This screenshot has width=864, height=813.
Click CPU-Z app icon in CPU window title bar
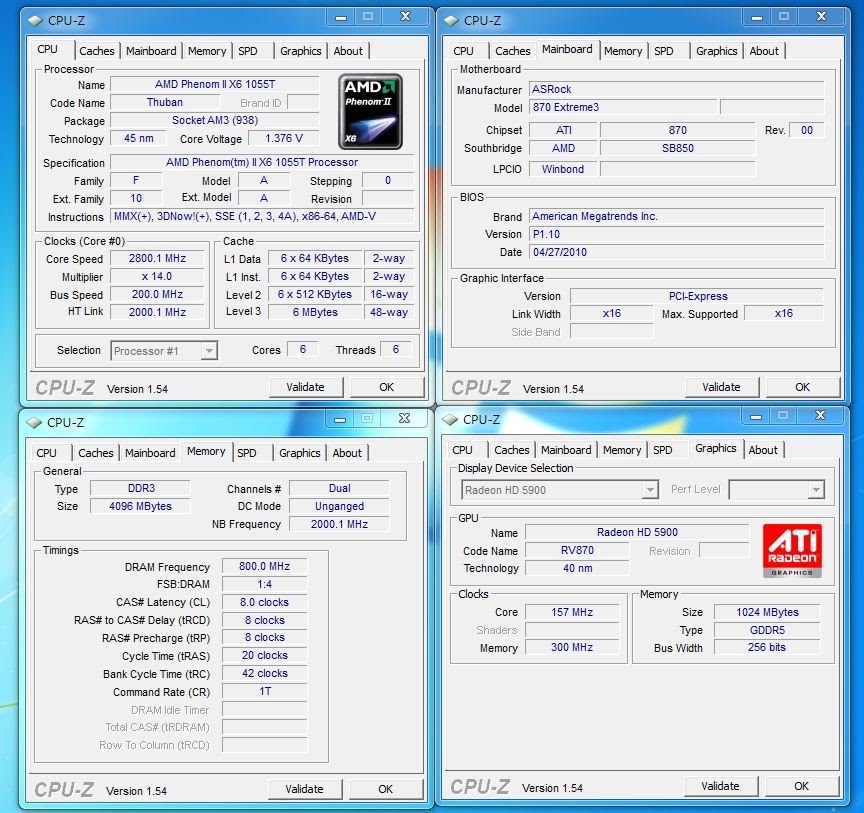pos(35,21)
